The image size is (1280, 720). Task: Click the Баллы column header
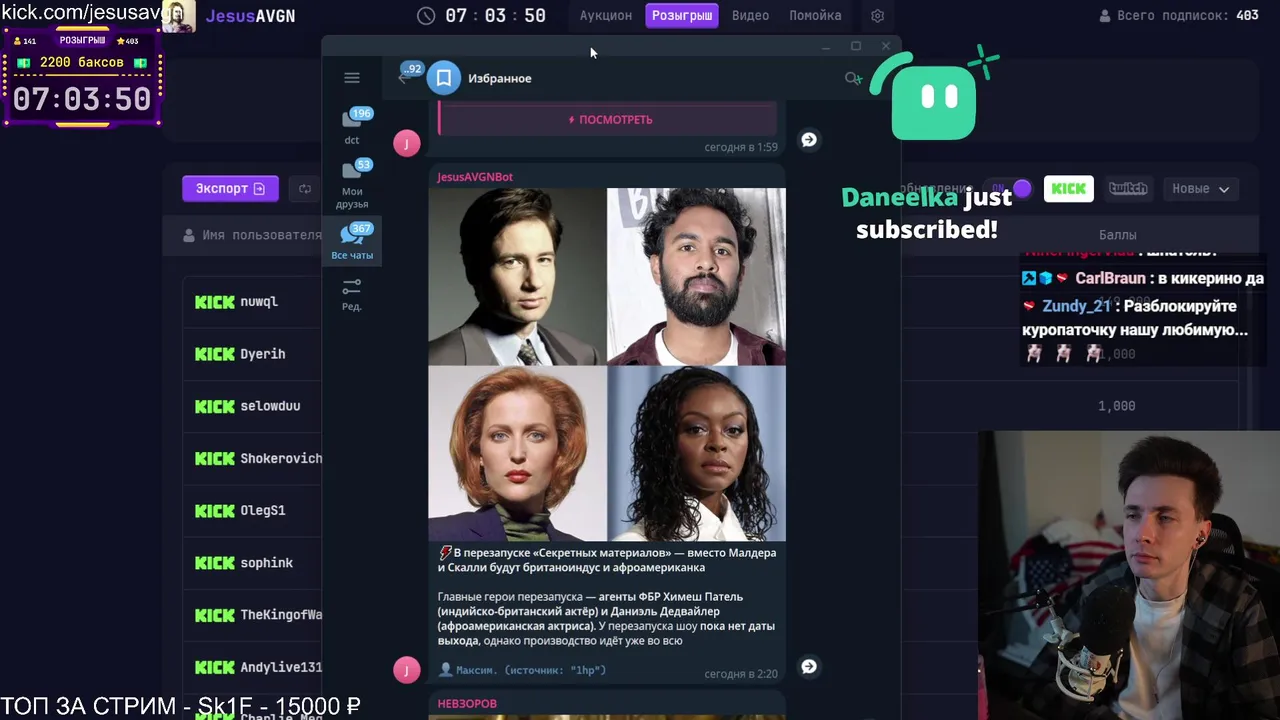click(1117, 235)
